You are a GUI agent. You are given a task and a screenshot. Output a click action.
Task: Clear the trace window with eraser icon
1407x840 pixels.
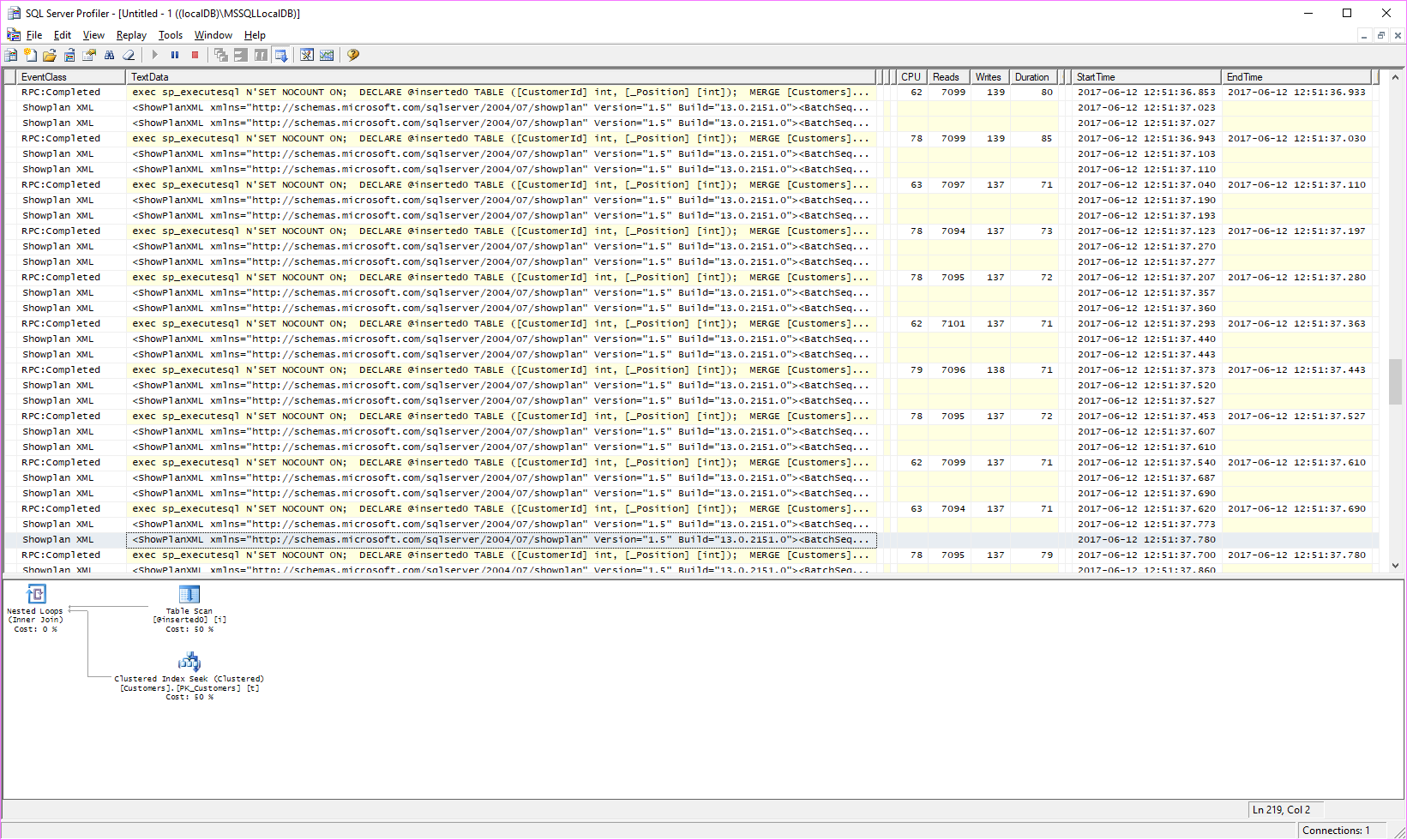coord(129,55)
